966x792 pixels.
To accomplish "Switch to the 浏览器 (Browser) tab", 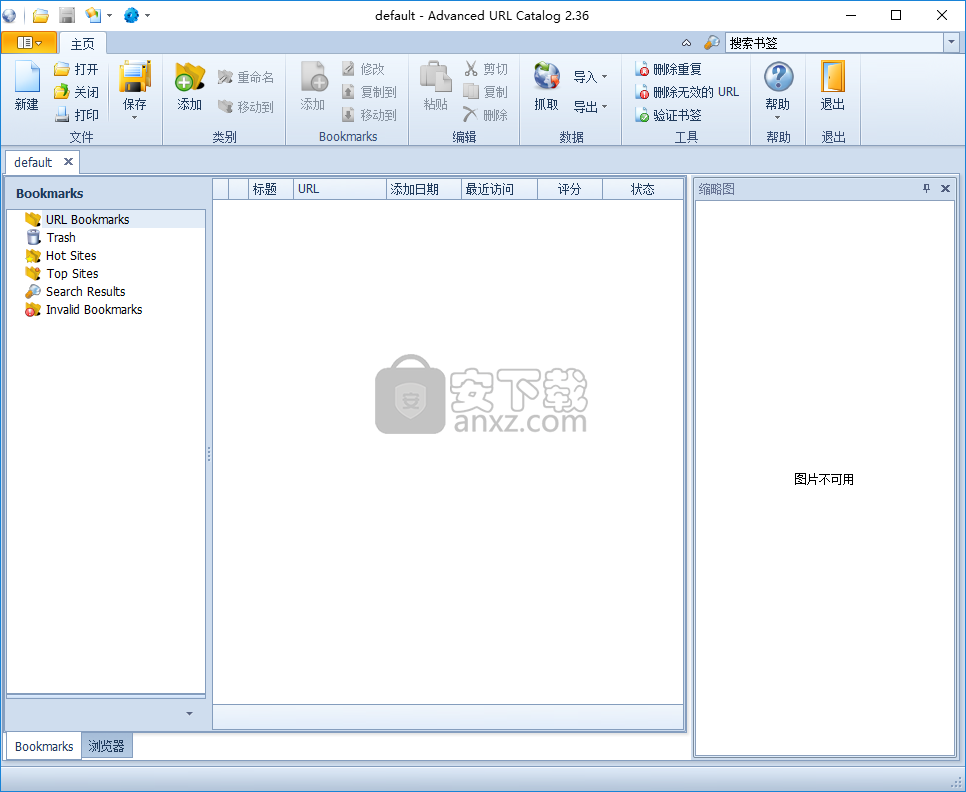I will click(106, 746).
